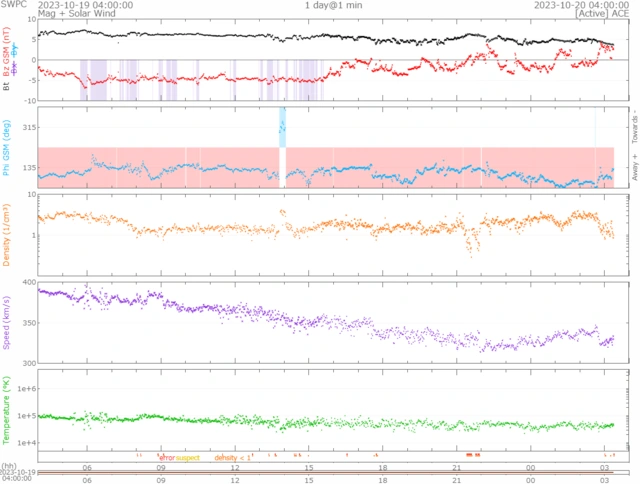The width and height of the screenshot is (640, 484).
Task: Click the red 'error' flag legend text
Action: 166,458
